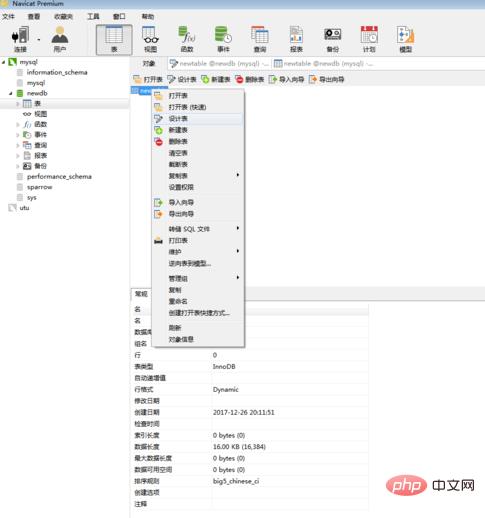The image size is (485, 518).
Task: Open the 工具 (Tools) menu
Action: [93, 16]
